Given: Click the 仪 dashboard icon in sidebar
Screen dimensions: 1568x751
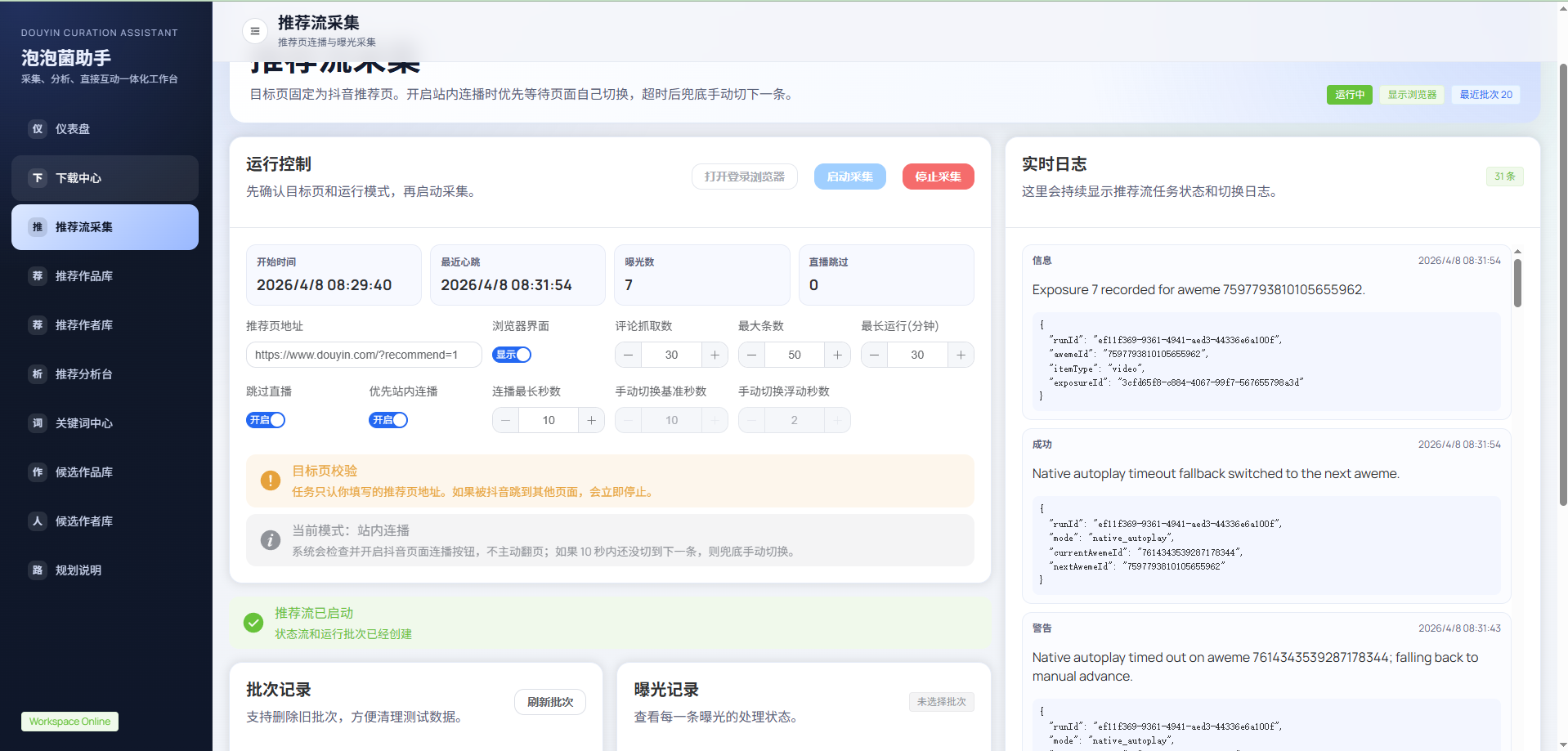Looking at the screenshot, I should click(x=38, y=129).
